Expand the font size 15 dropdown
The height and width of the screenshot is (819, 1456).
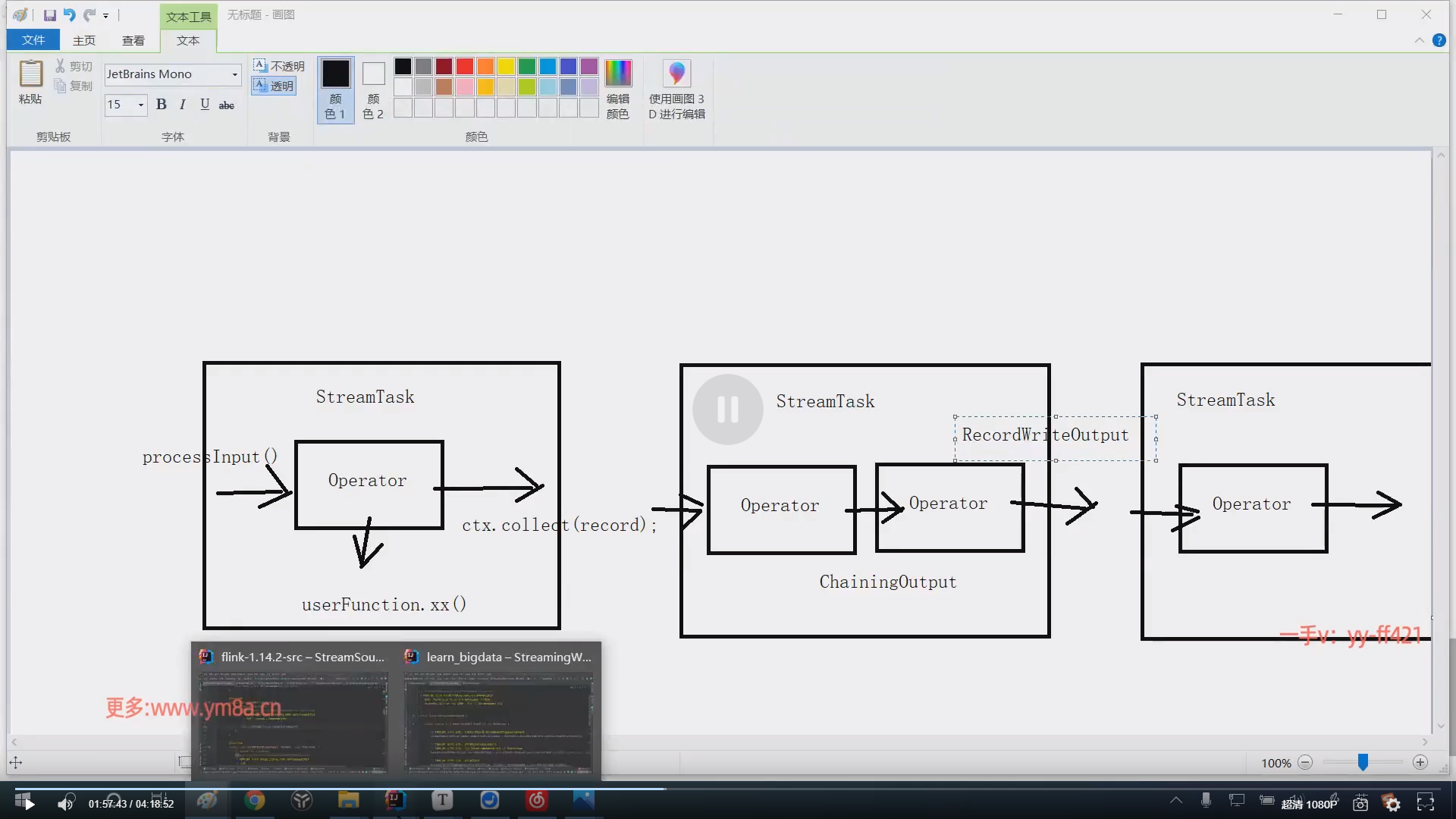(140, 105)
